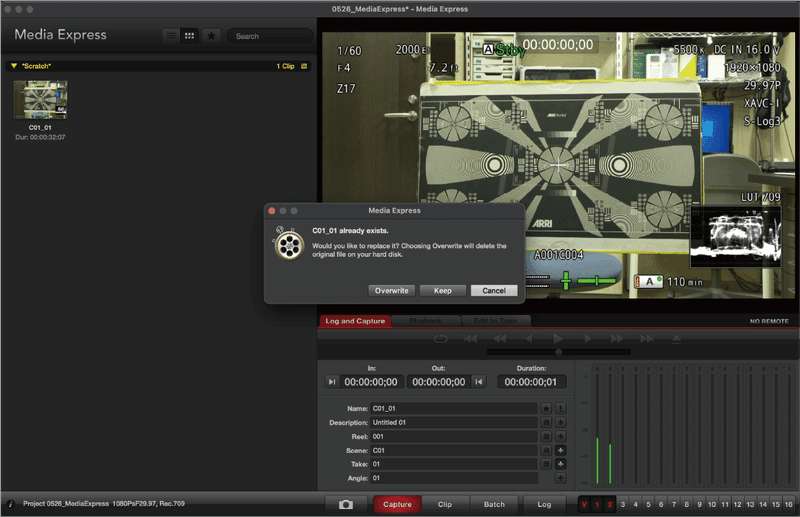Click the Log button
Viewport: 800px width, 517px height.
coord(544,504)
